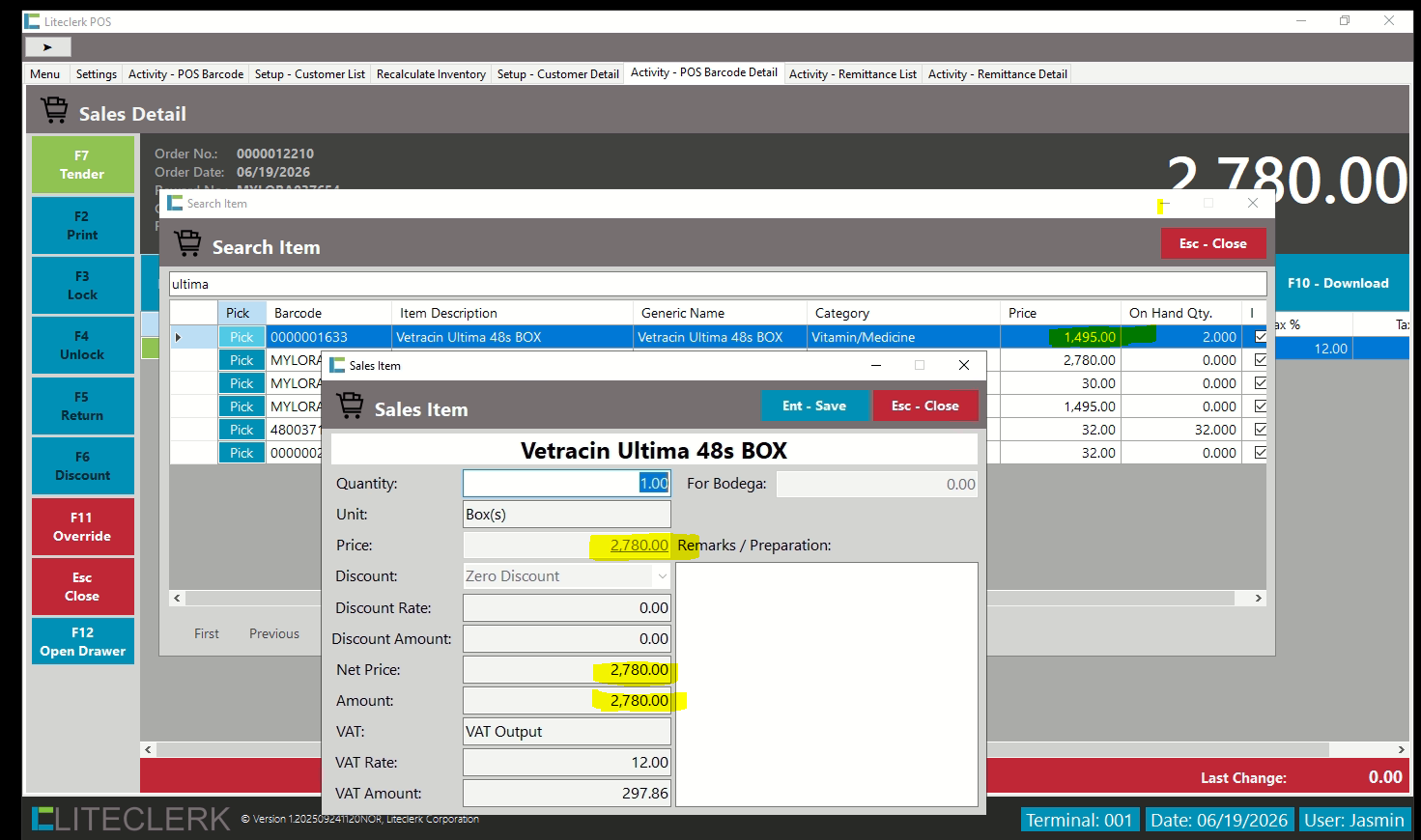The height and width of the screenshot is (840, 1421).
Task: Click Esc Close in the left sidebar
Action: click(x=83, y=587)
